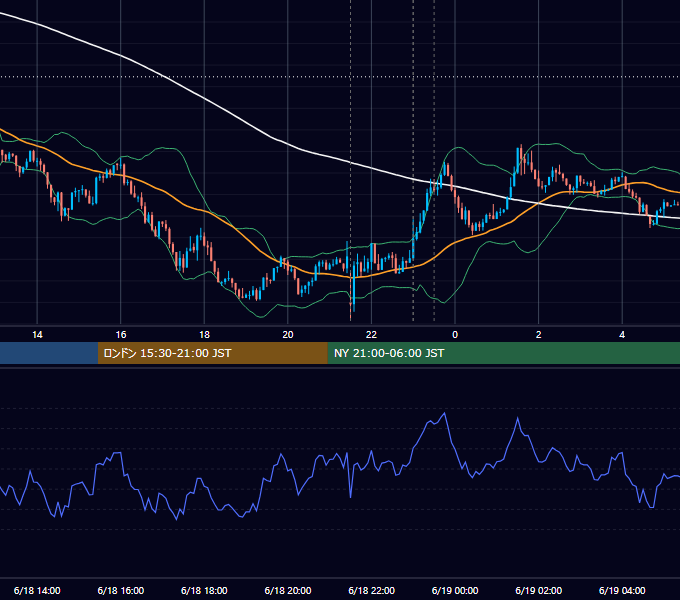
Task: Click hour label 22 on price chart axis
Action: pos(372,335)
